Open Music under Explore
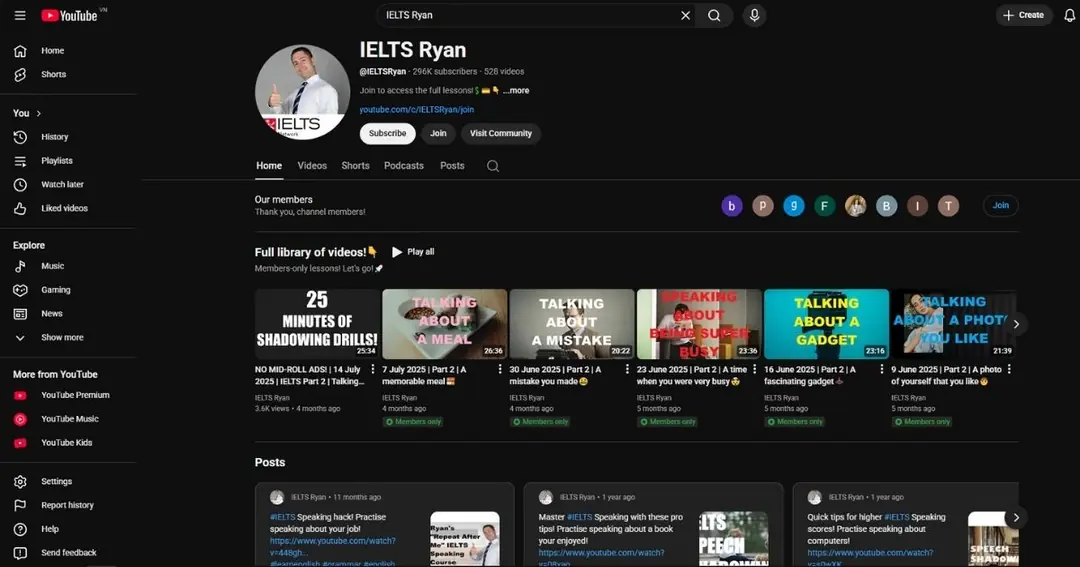Viewport: 1080px width, 567px height. tap(52, 266)
